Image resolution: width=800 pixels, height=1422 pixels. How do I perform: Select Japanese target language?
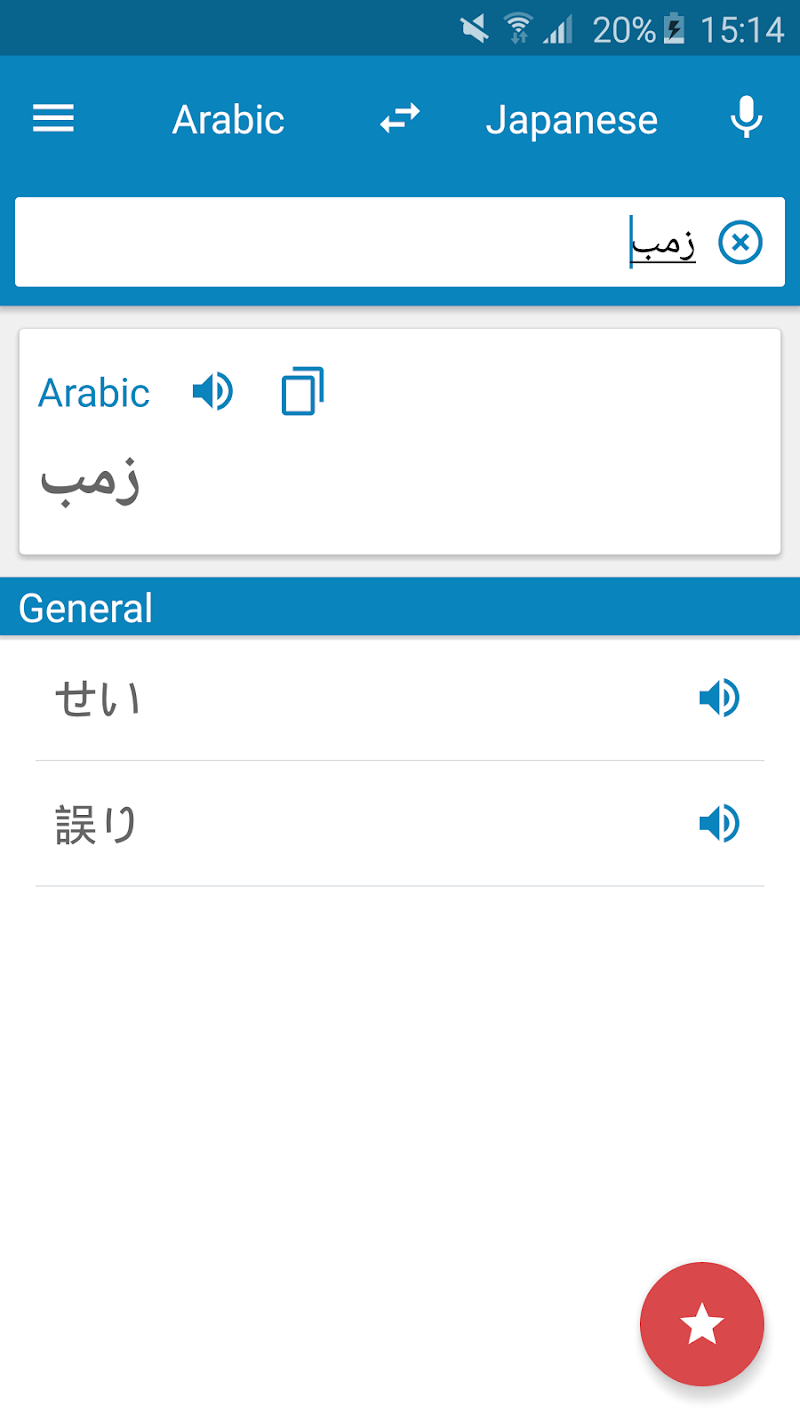click(x=572, y=120)
